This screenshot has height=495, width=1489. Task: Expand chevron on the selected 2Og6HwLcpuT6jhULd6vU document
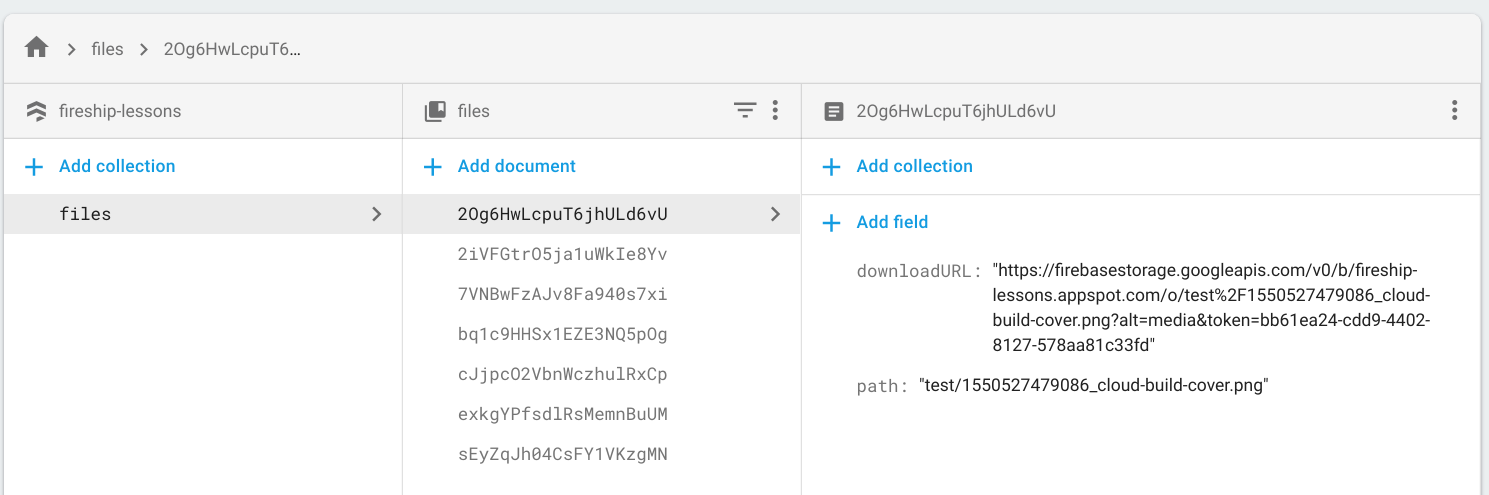point(775,214)
